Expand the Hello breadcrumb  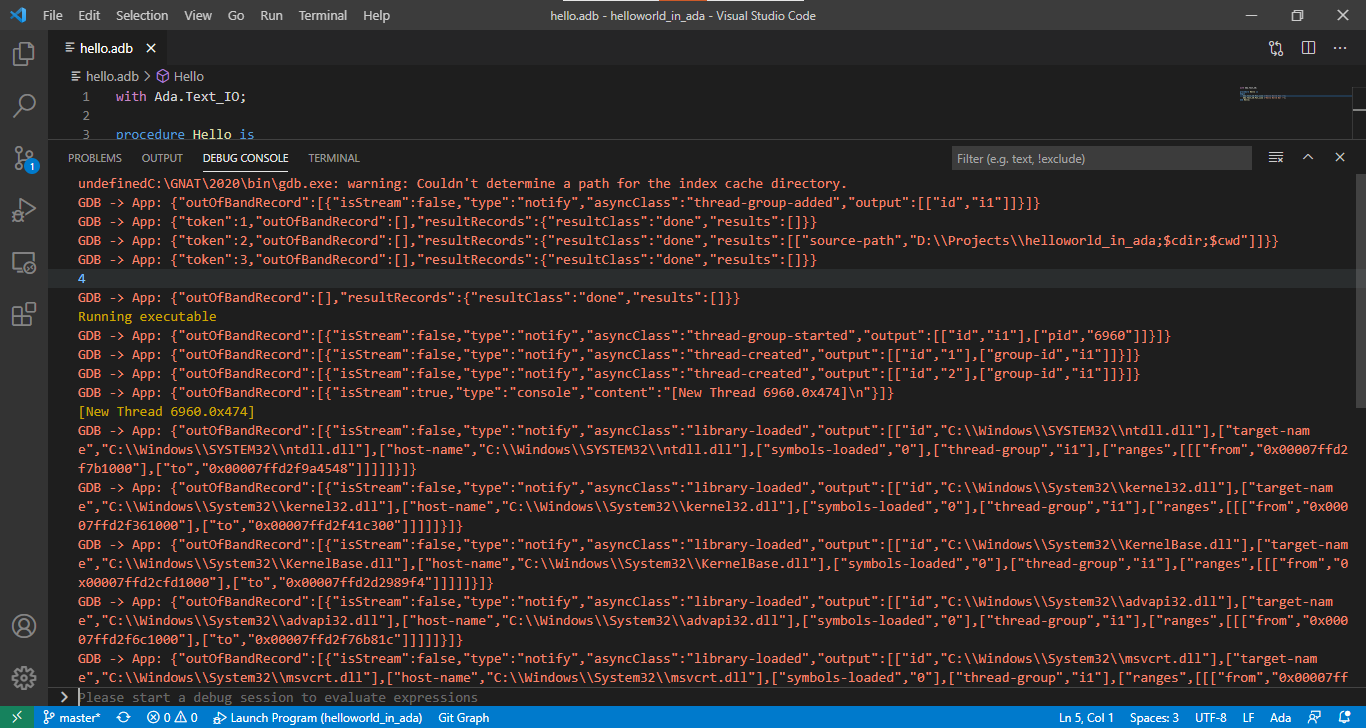point(186,75)
